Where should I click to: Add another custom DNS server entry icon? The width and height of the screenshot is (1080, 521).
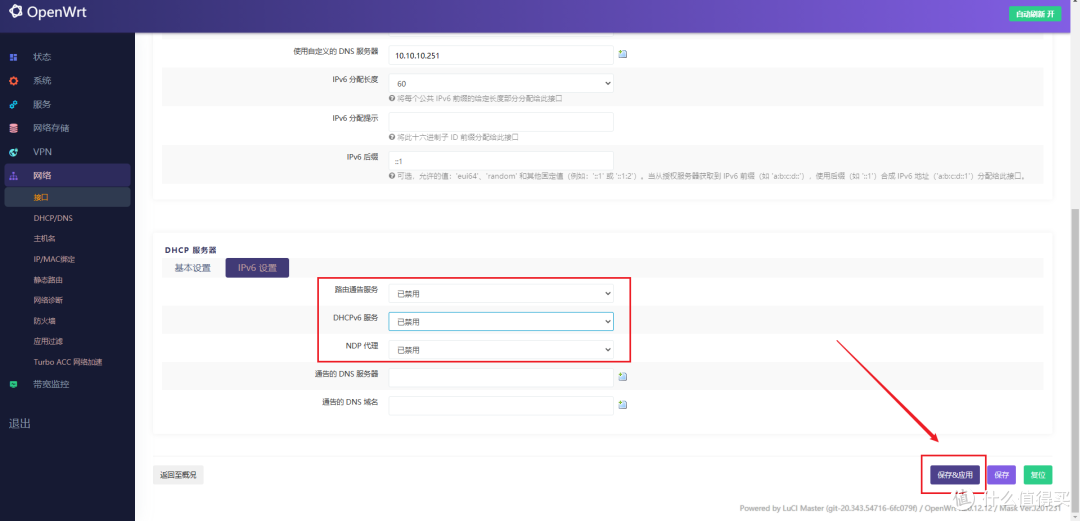click(x=623, y=54)
